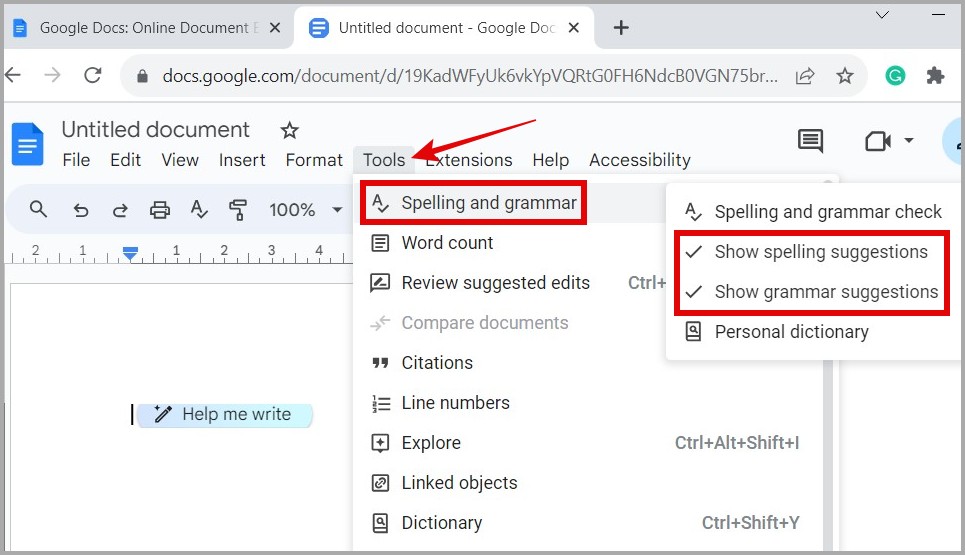Open the File menu
The height and width of the screenshot is (555, 965).
tap(76, 160)
